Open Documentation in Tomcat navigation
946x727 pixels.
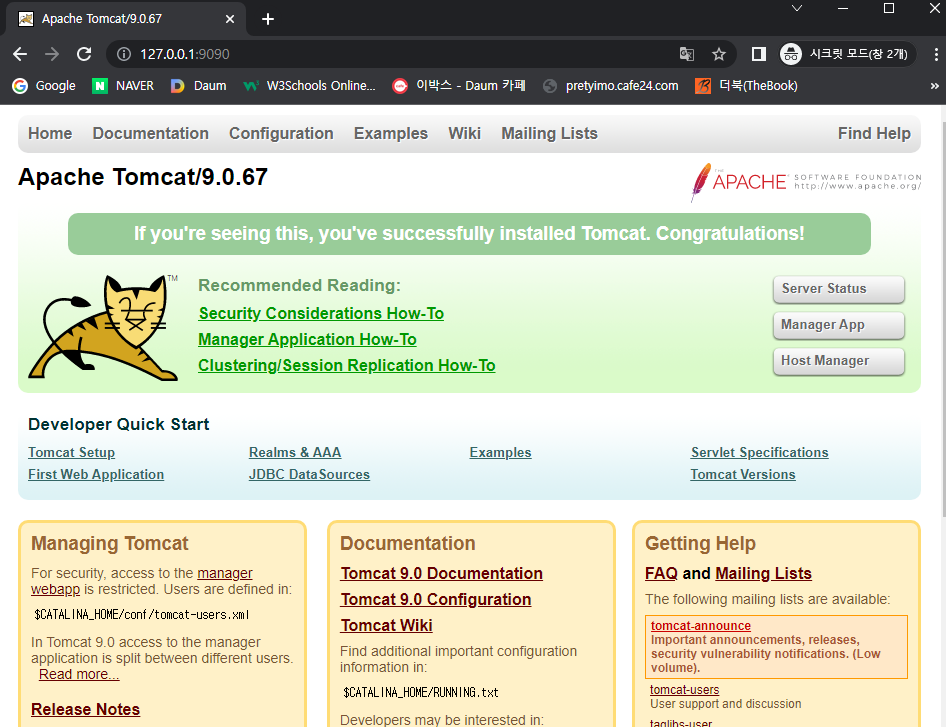click(x=151, y=133)
